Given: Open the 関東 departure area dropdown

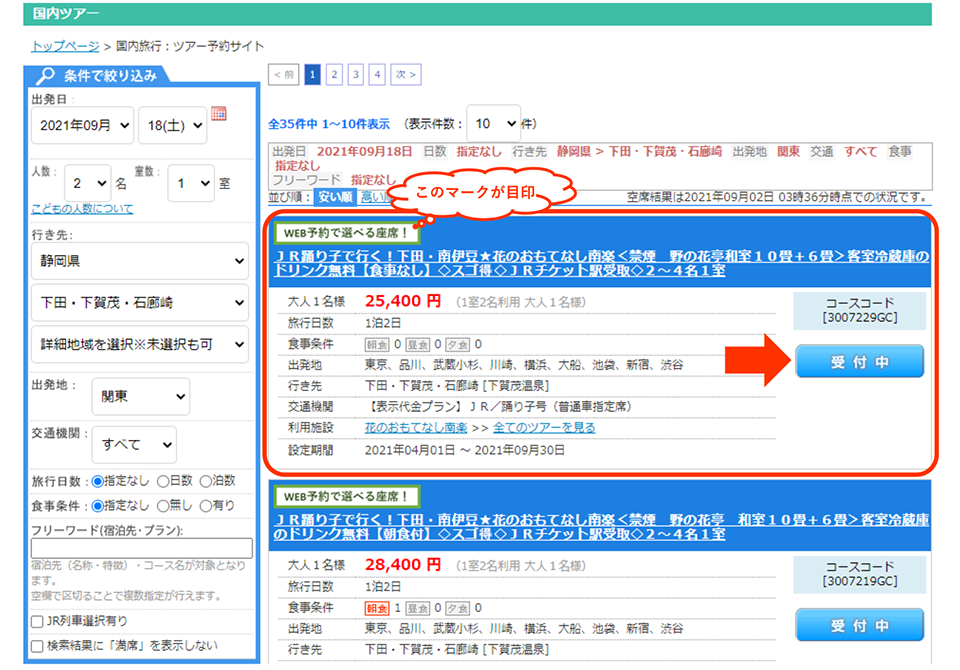Looking at the screenshot, I should (140, 396).
